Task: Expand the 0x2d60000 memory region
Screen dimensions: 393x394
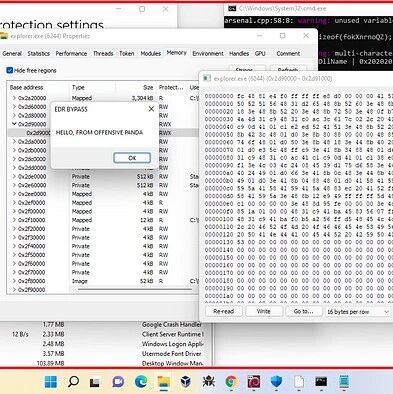Action: point(14,107)
